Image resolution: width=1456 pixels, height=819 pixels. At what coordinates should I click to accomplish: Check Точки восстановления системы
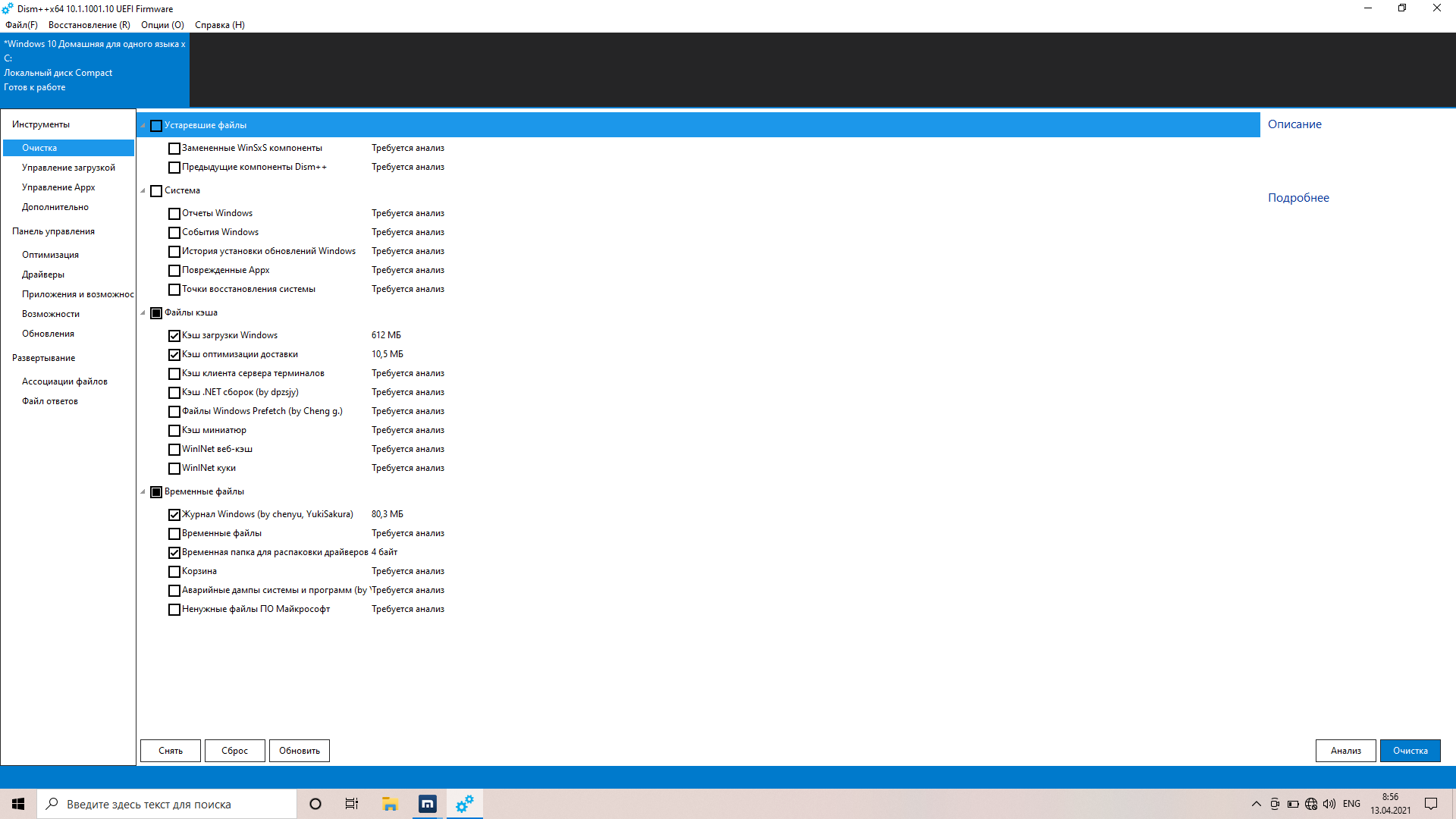pos(174,290)
